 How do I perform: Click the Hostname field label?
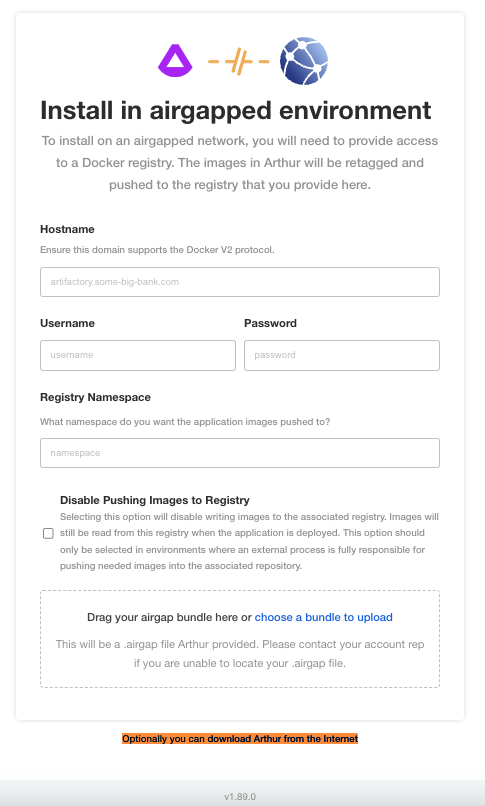click(x=67, y=229)
